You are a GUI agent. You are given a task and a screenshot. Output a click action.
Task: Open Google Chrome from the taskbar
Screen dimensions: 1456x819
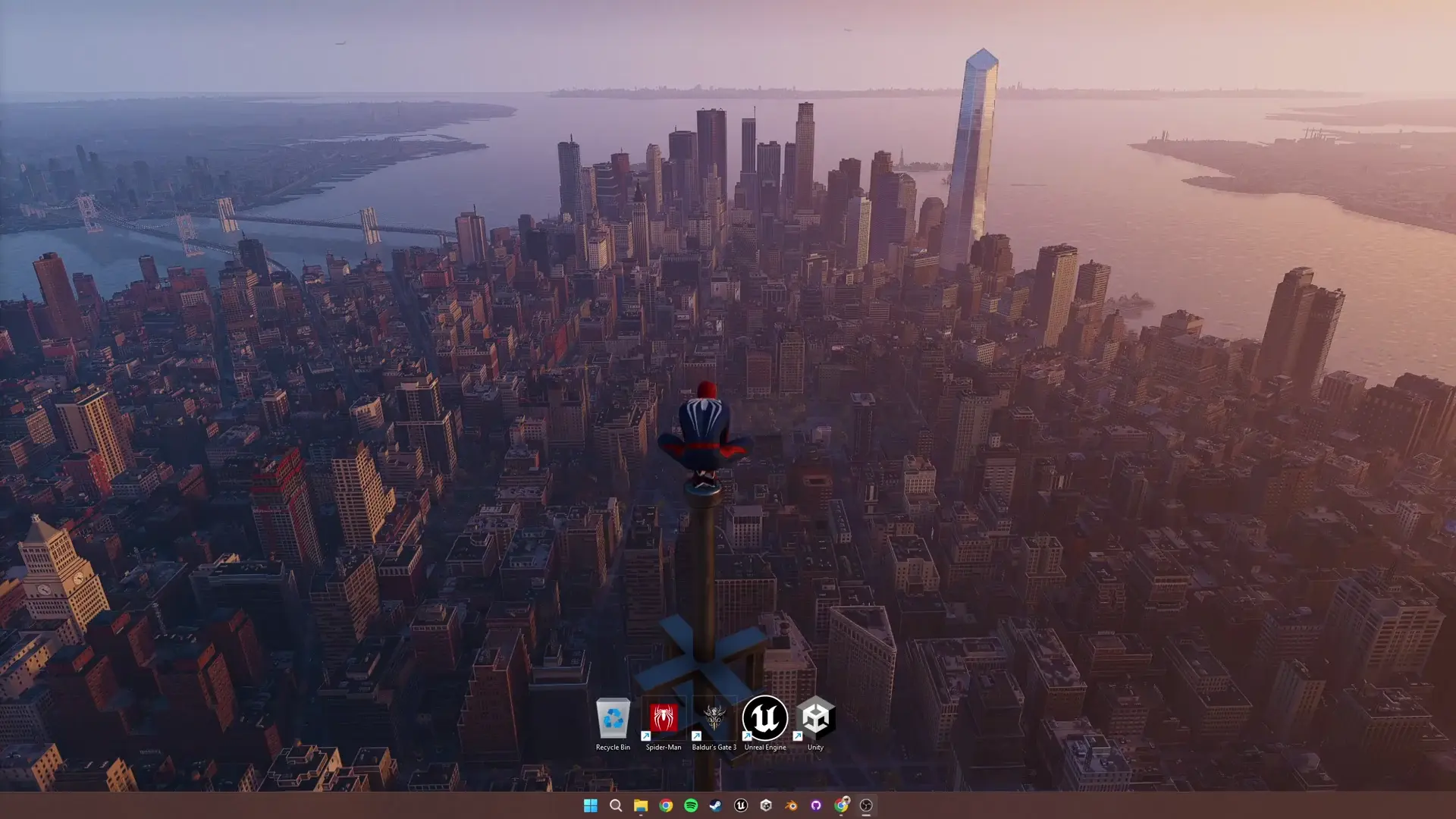pyautogui.click(x=665, y=806)
